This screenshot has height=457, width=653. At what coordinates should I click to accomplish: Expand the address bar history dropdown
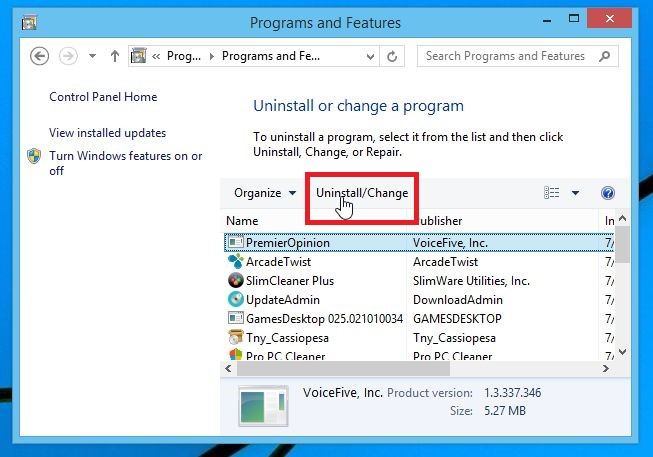(x=370, y=56)
